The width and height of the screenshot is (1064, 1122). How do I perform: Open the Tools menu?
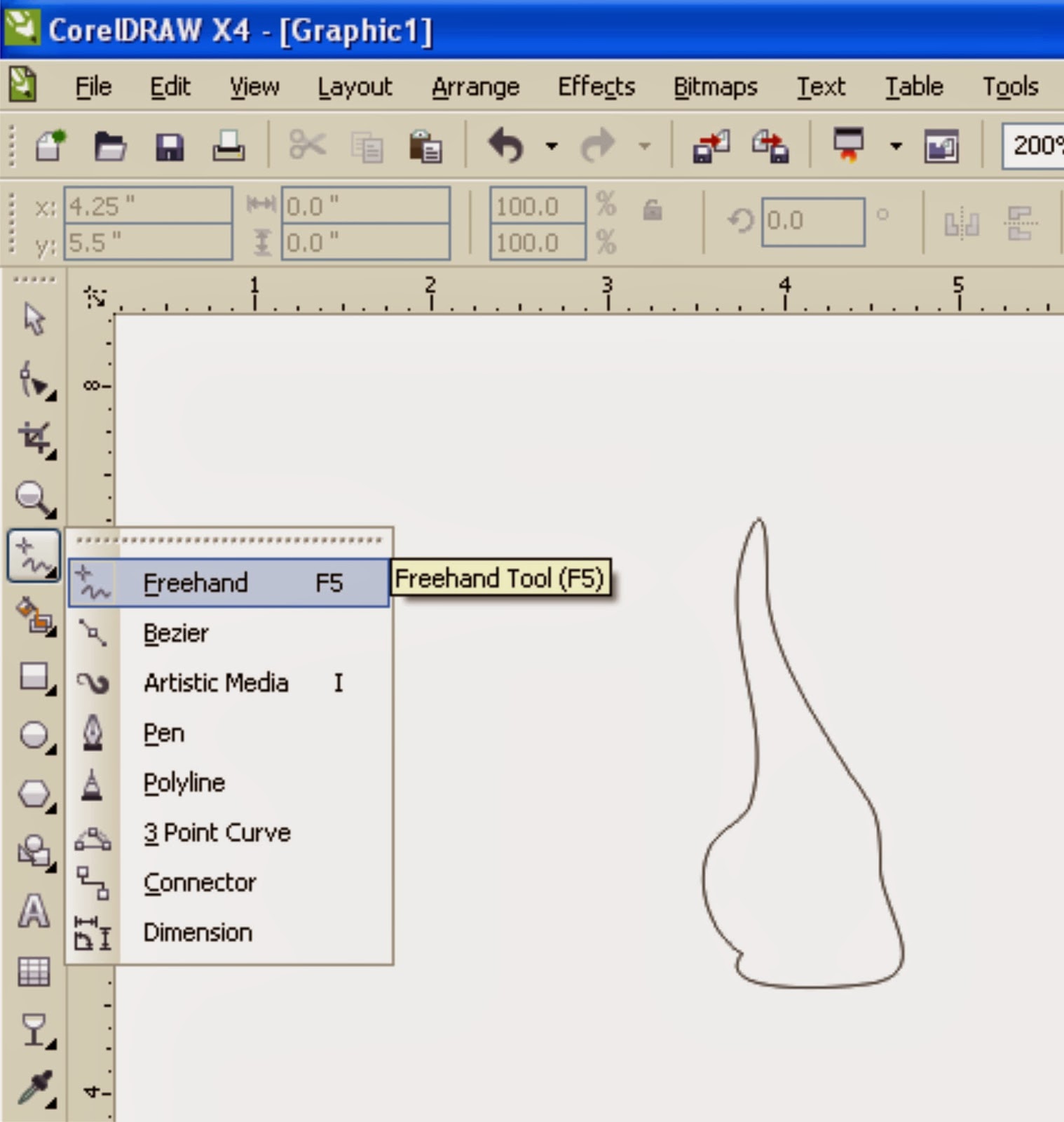coord(1010,87)
